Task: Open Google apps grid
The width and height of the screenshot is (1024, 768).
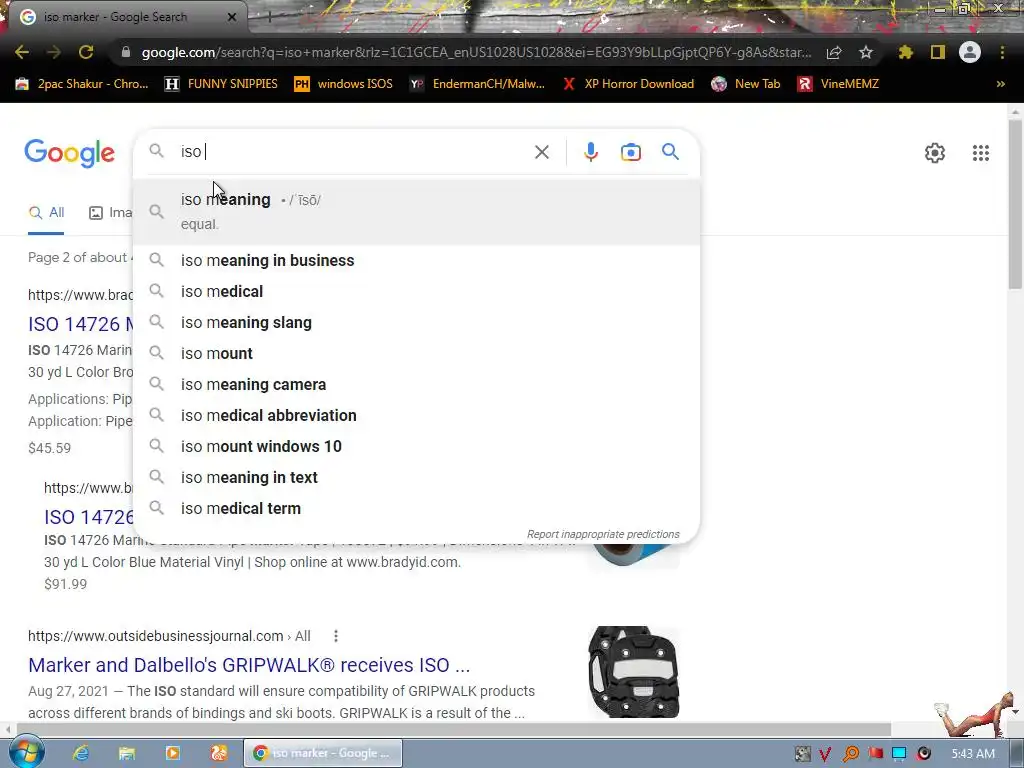Action: click(980, 153)
